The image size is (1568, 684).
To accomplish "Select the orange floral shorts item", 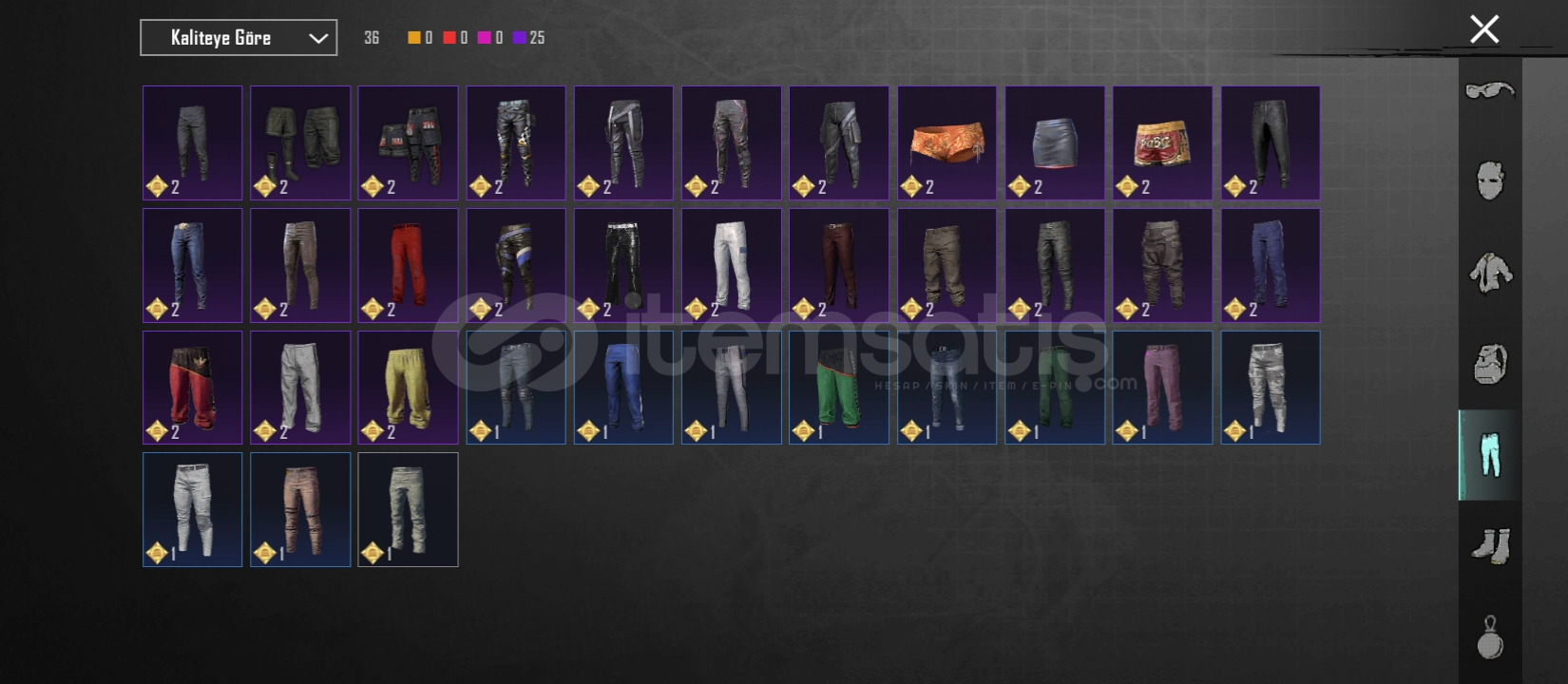I will [947, 142].
